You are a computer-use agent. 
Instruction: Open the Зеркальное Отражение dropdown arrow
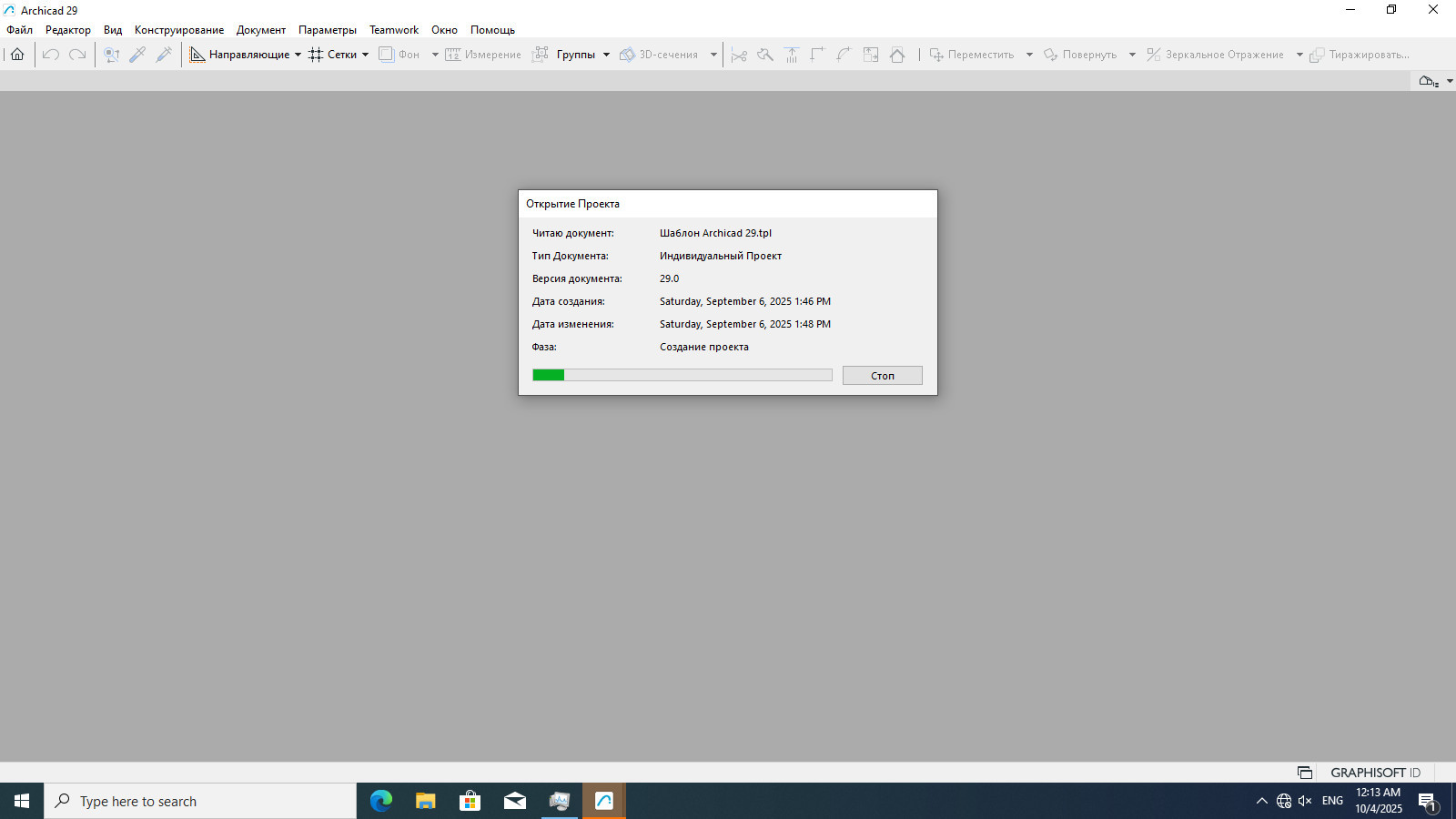[x=1299, y=55]
